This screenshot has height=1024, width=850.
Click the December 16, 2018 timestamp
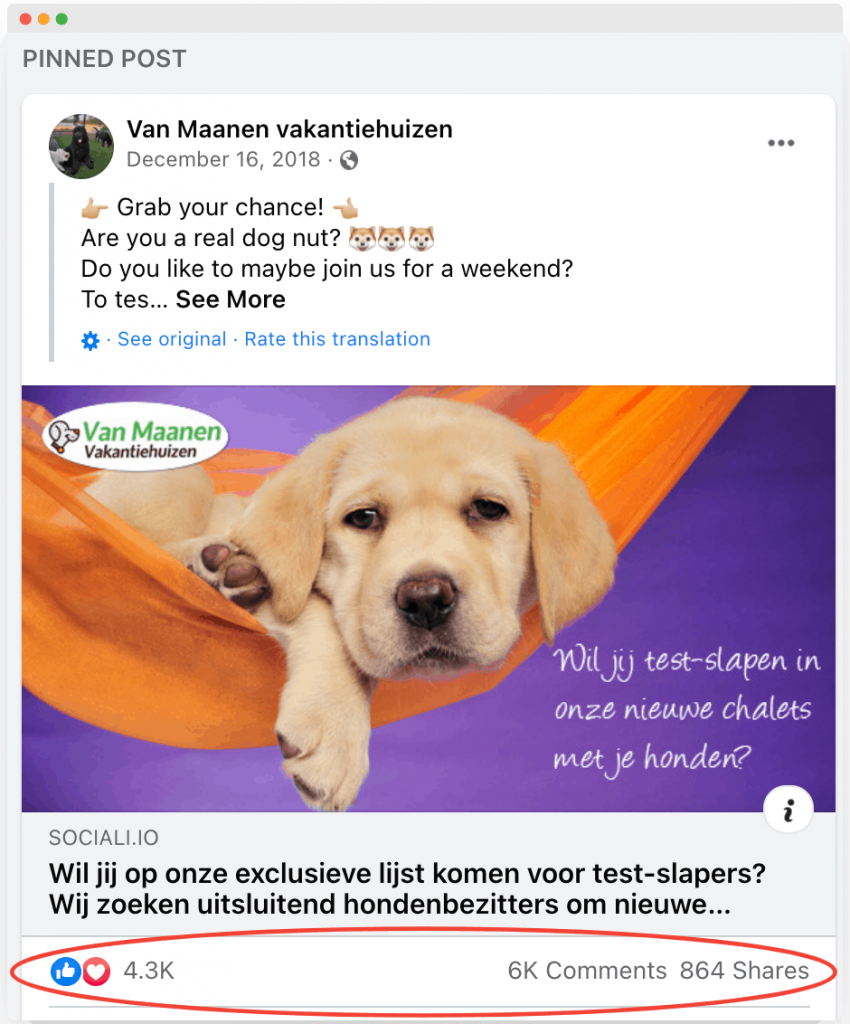pyautogui.click(x=223, y=159)
